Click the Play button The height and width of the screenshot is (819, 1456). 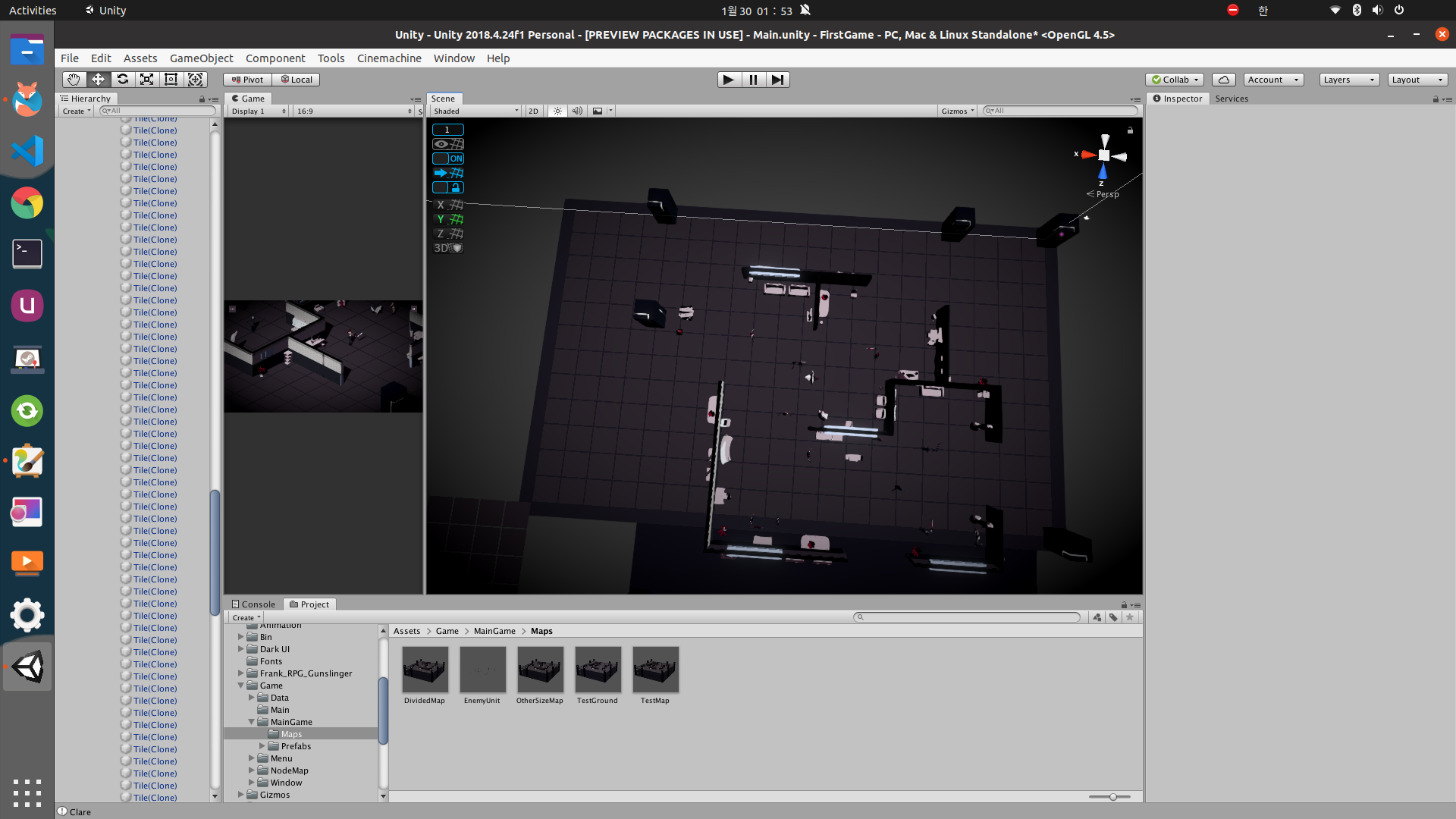728,80
